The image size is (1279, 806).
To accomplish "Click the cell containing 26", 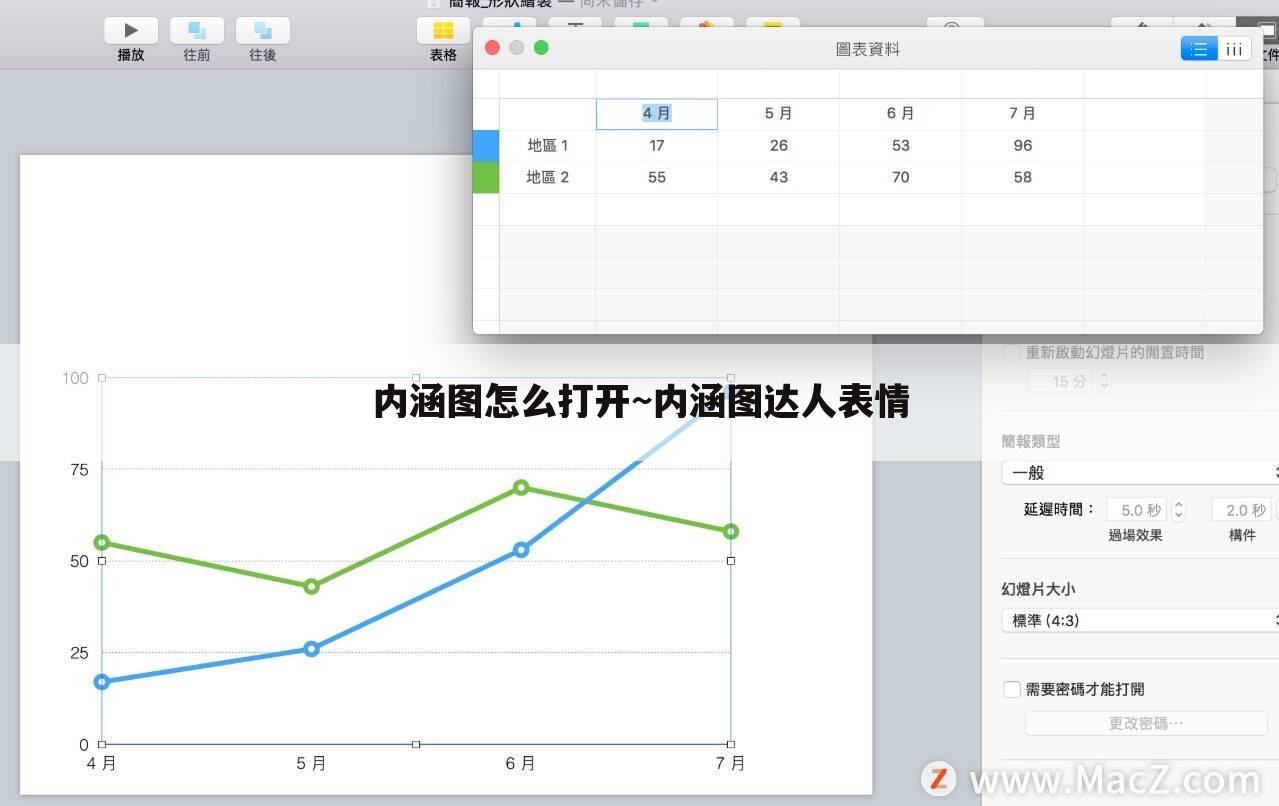I will pyautogui.click(x=779, y=146).
